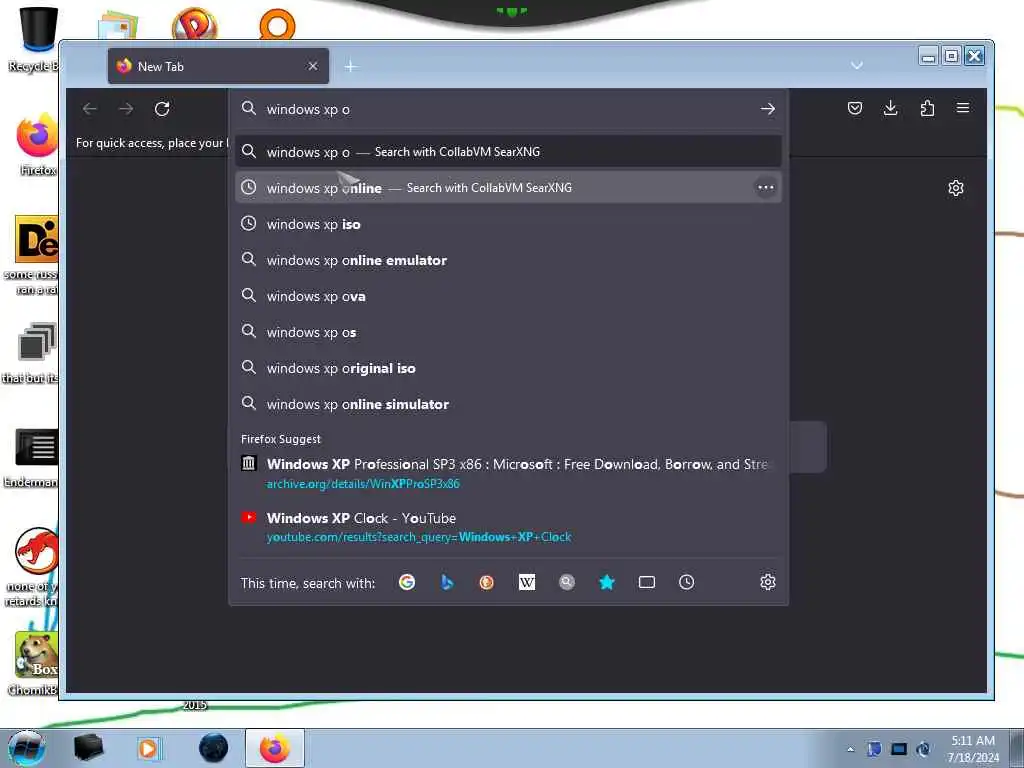The height and width of the screenshot is (768, 1024).
Task: Close the New Tab tab
Action: click(x=313, y=66)
